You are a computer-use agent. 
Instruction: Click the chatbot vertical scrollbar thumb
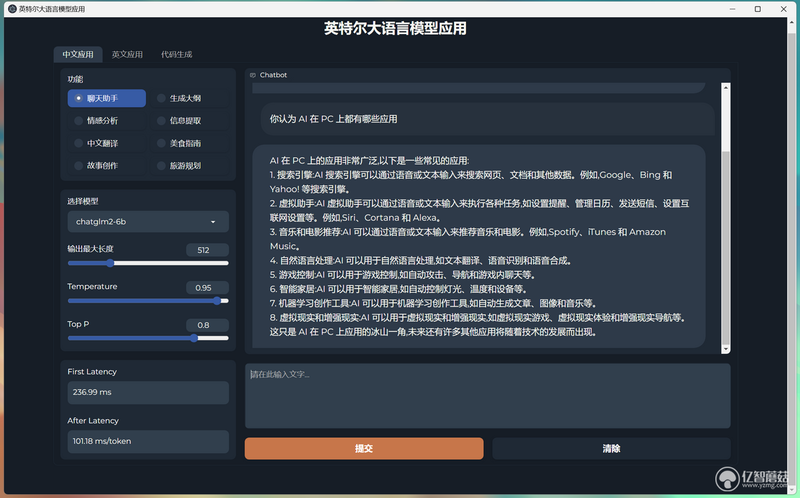726,247
